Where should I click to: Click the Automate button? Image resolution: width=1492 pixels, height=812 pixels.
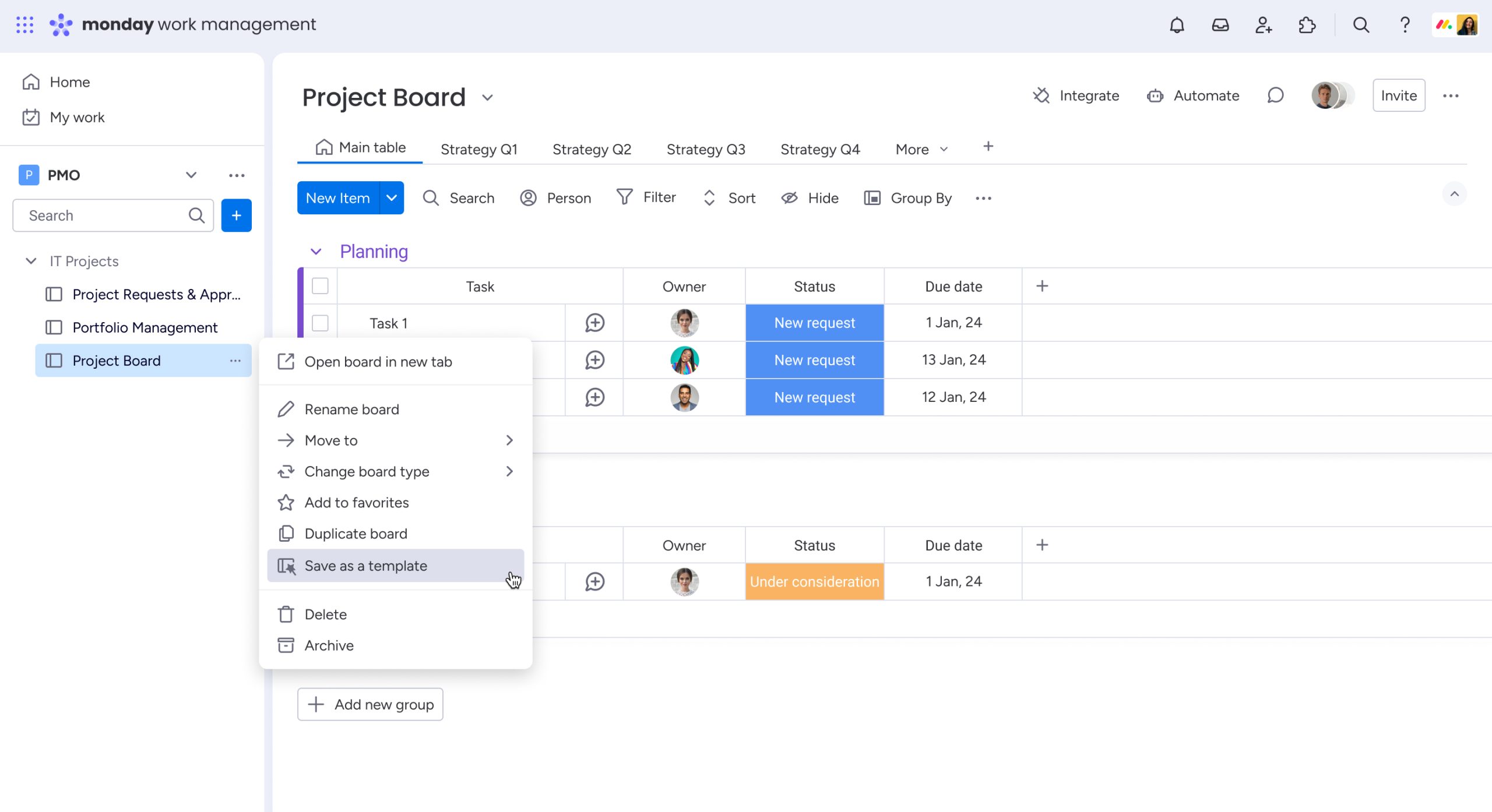click(1192, 96)
